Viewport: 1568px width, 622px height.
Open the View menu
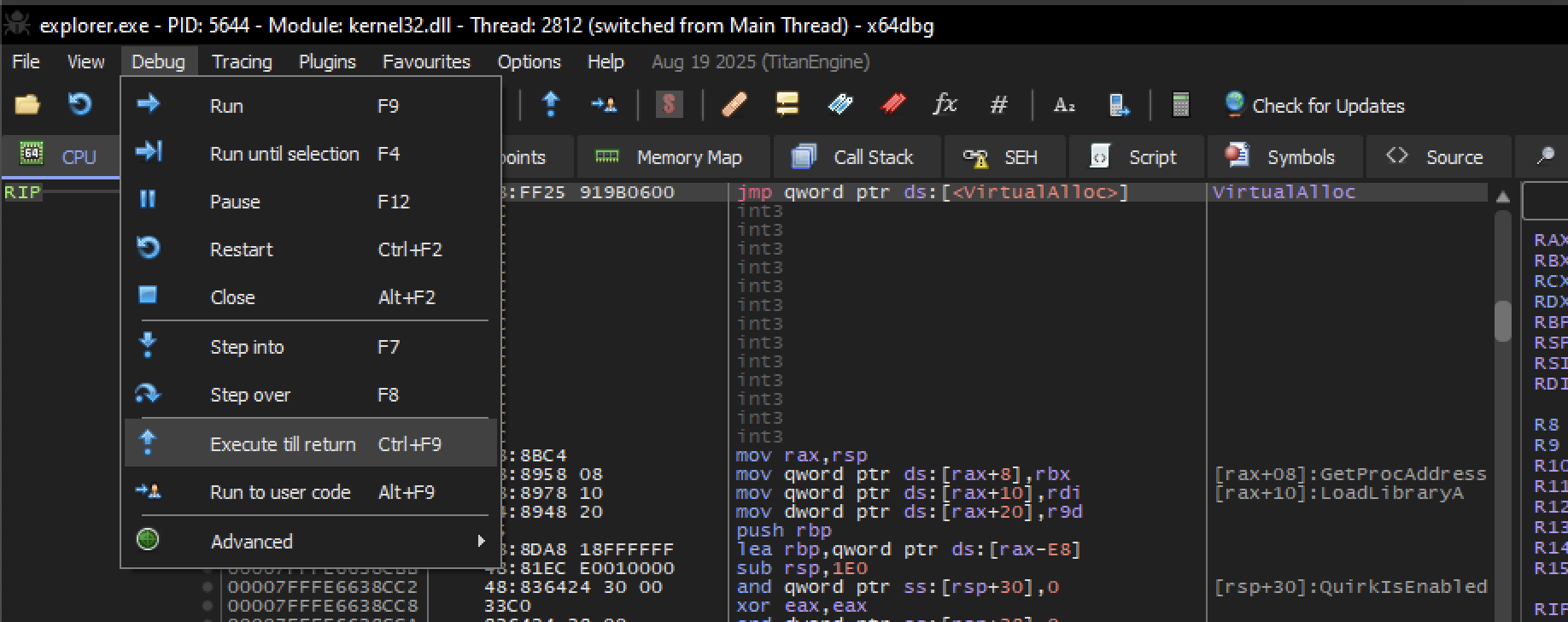[x=85, y=62]
